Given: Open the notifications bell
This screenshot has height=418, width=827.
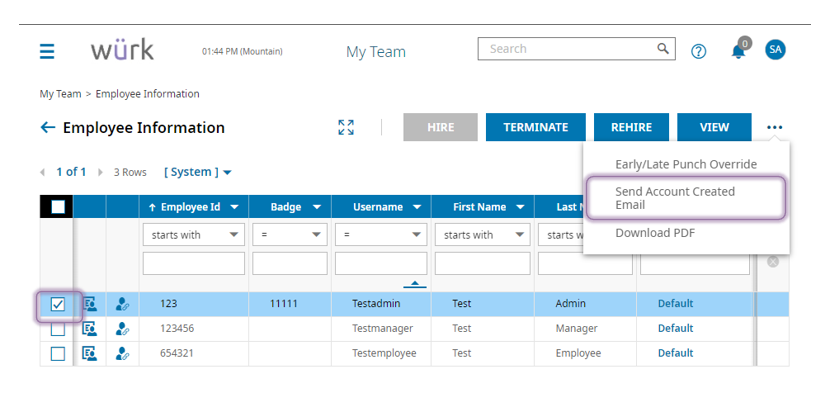Looking at the screenshot, I should pyautogui.click(x=739, y=51).
